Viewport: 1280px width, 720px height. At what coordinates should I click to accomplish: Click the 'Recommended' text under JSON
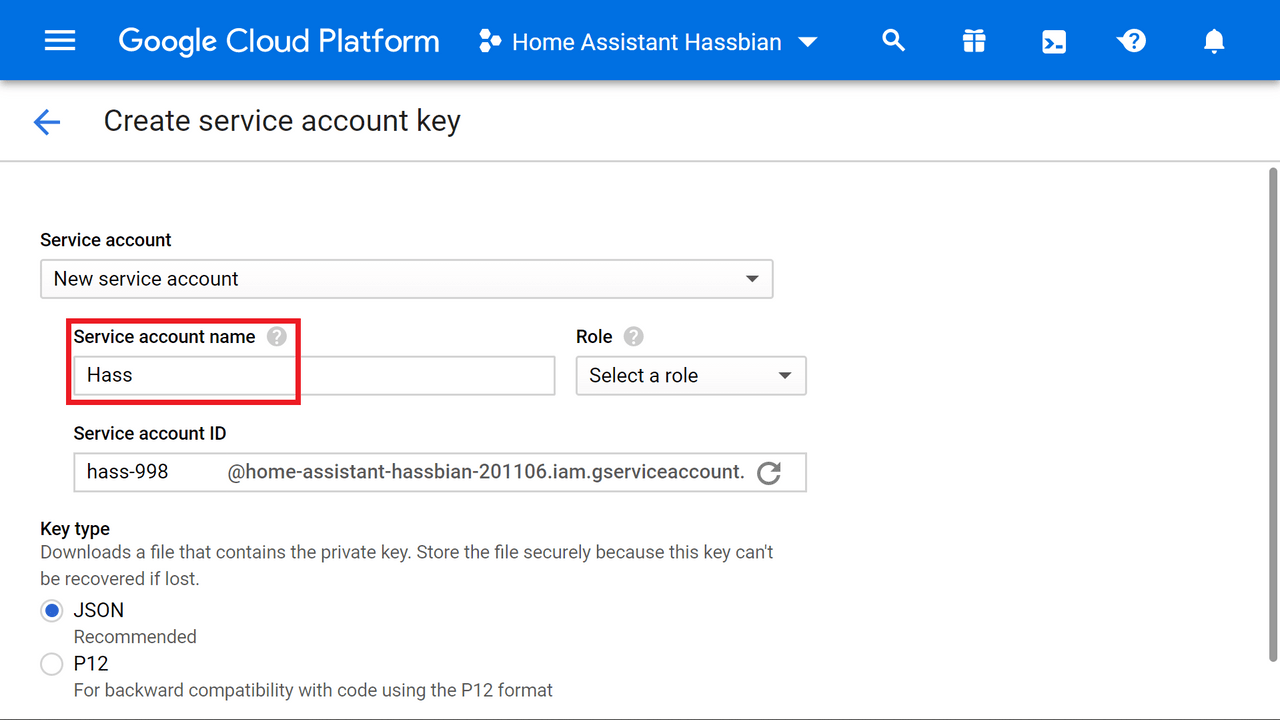click(135, 637)
